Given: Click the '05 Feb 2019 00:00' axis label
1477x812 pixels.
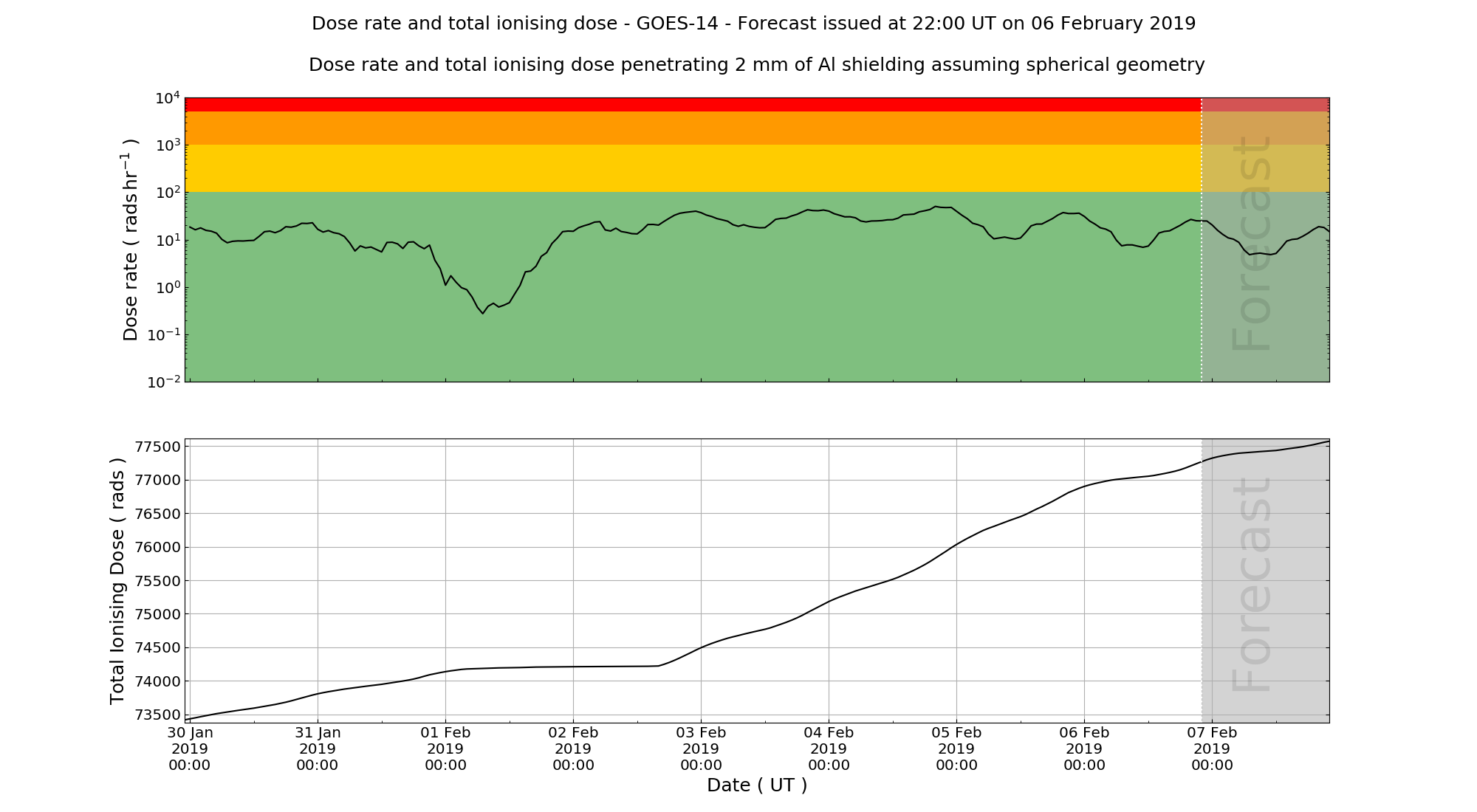Looking at the screenshot, I should (956, 749).
